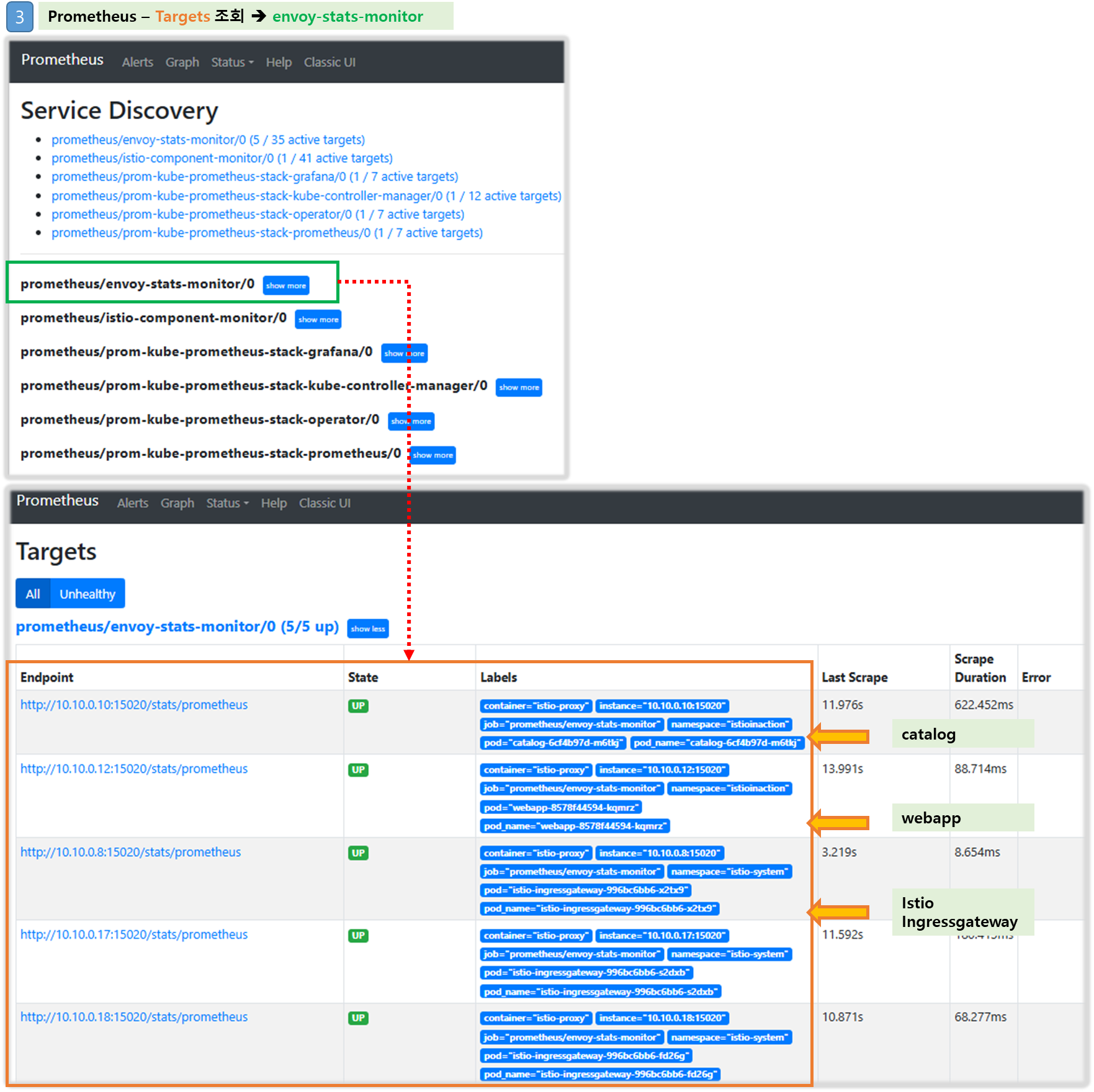This screenshot has height=1092, width=1094.
Task: Open endpoint http://10.10.0.17:15020/stats/prometheus
Action: pyautogui.click(x=134, y=934)
